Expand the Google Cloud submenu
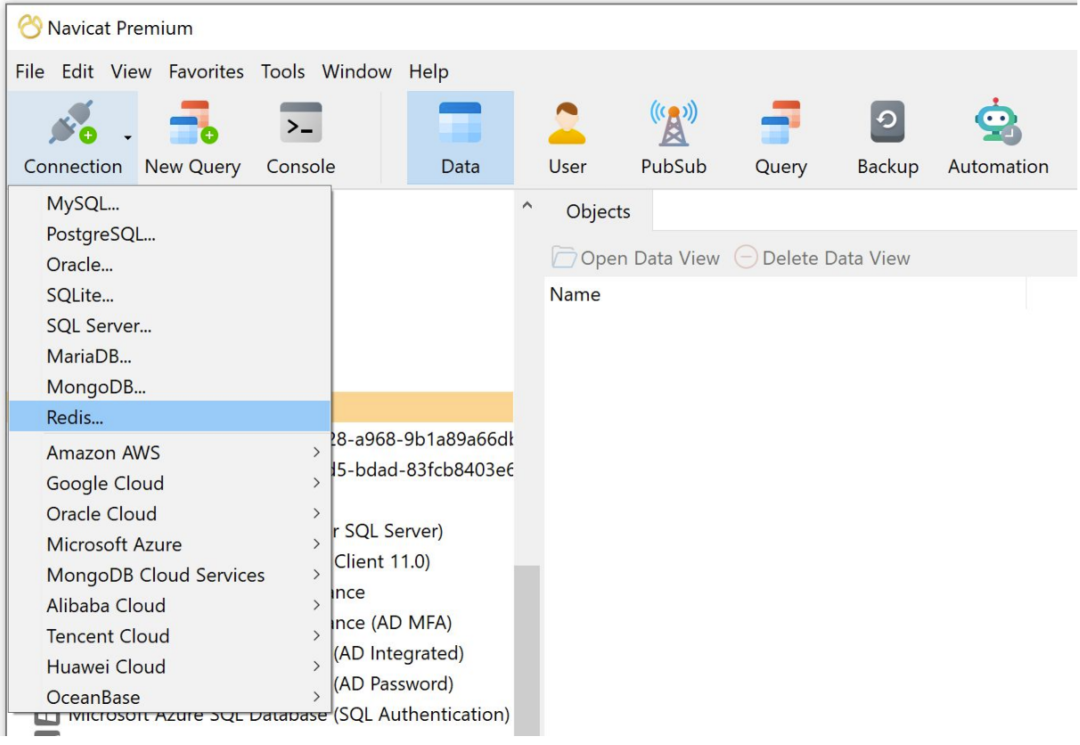The width and height of the screenshot is (1080, 745). (x=170, y=483)
